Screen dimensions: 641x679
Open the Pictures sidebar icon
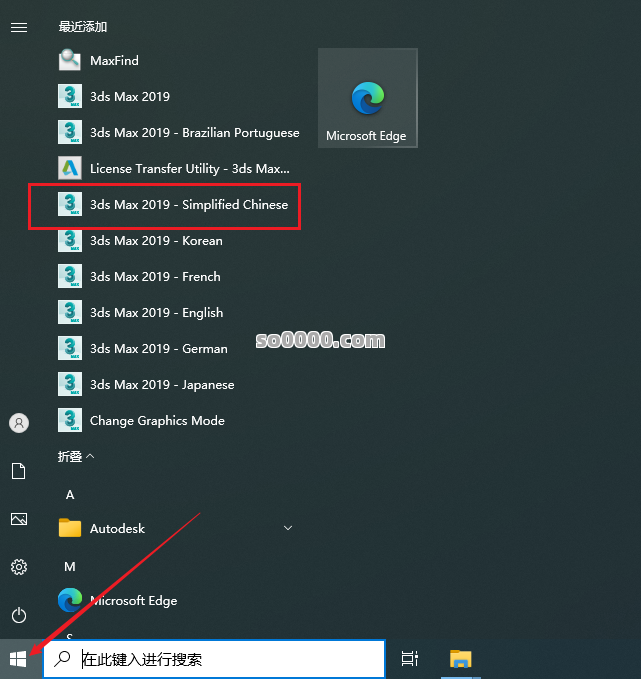click(18, 519)
